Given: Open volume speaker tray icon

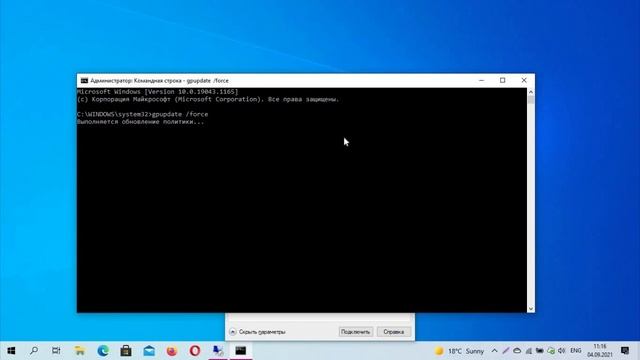Looking at the screenshot, I should coord(562,351).
